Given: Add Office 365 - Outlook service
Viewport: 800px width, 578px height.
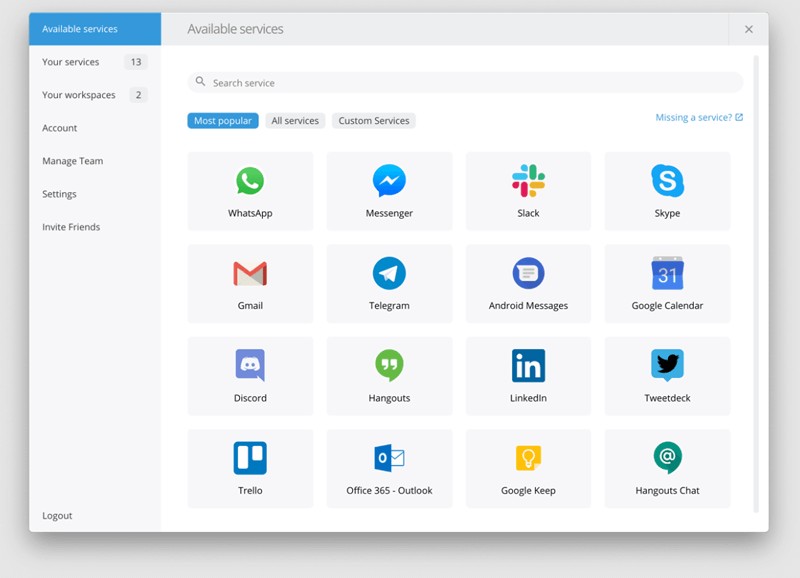Looking at the screenshot, I should point(389,467).
